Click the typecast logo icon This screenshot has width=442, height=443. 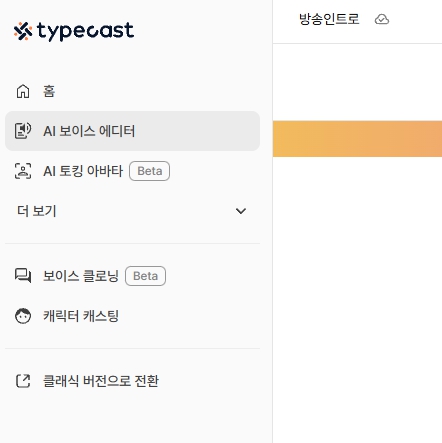click(x=23, y=31)
